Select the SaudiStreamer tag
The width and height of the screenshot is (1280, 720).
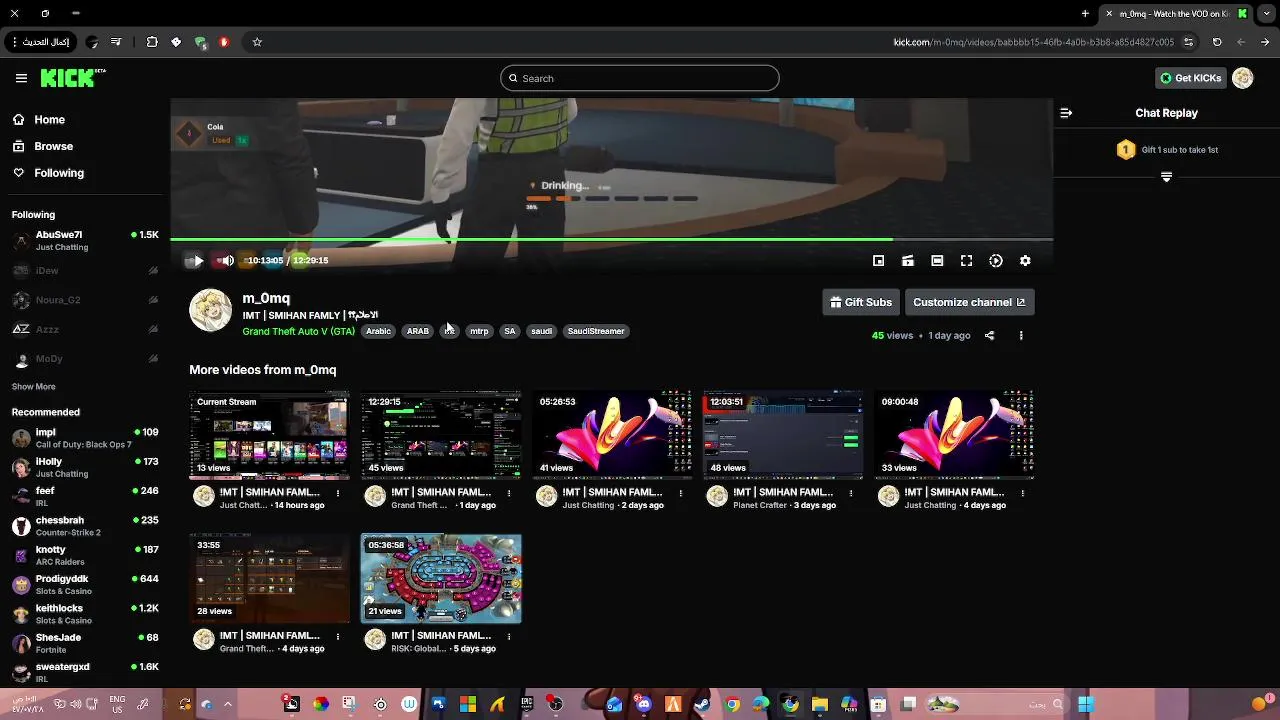596,331
